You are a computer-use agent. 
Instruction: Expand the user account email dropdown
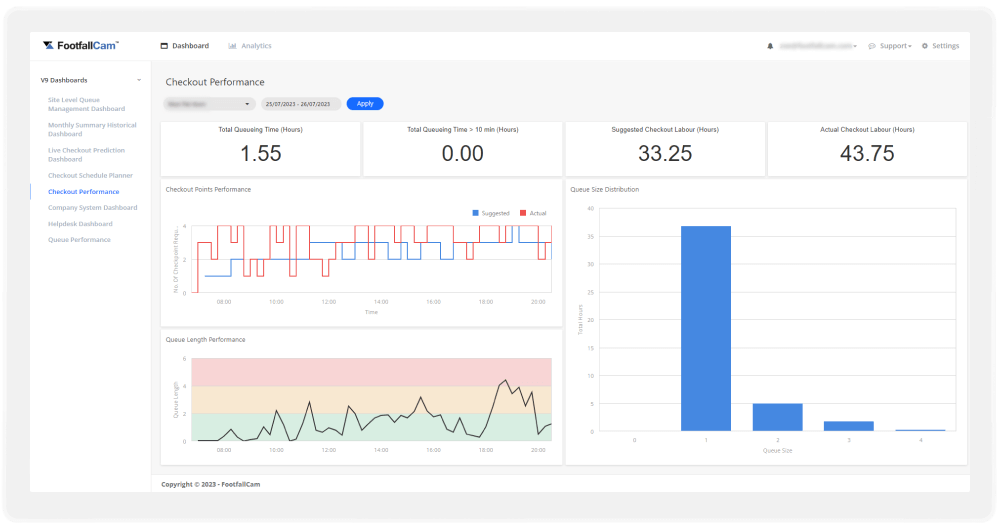tap(818, 46)
